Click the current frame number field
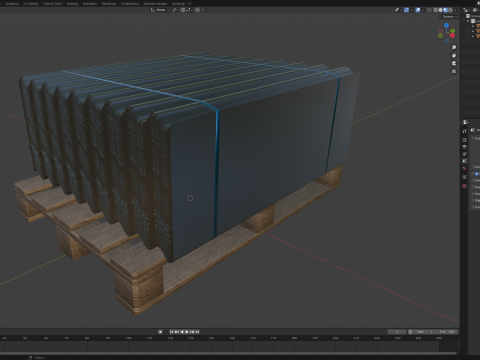480x360 pixels. 397,332
